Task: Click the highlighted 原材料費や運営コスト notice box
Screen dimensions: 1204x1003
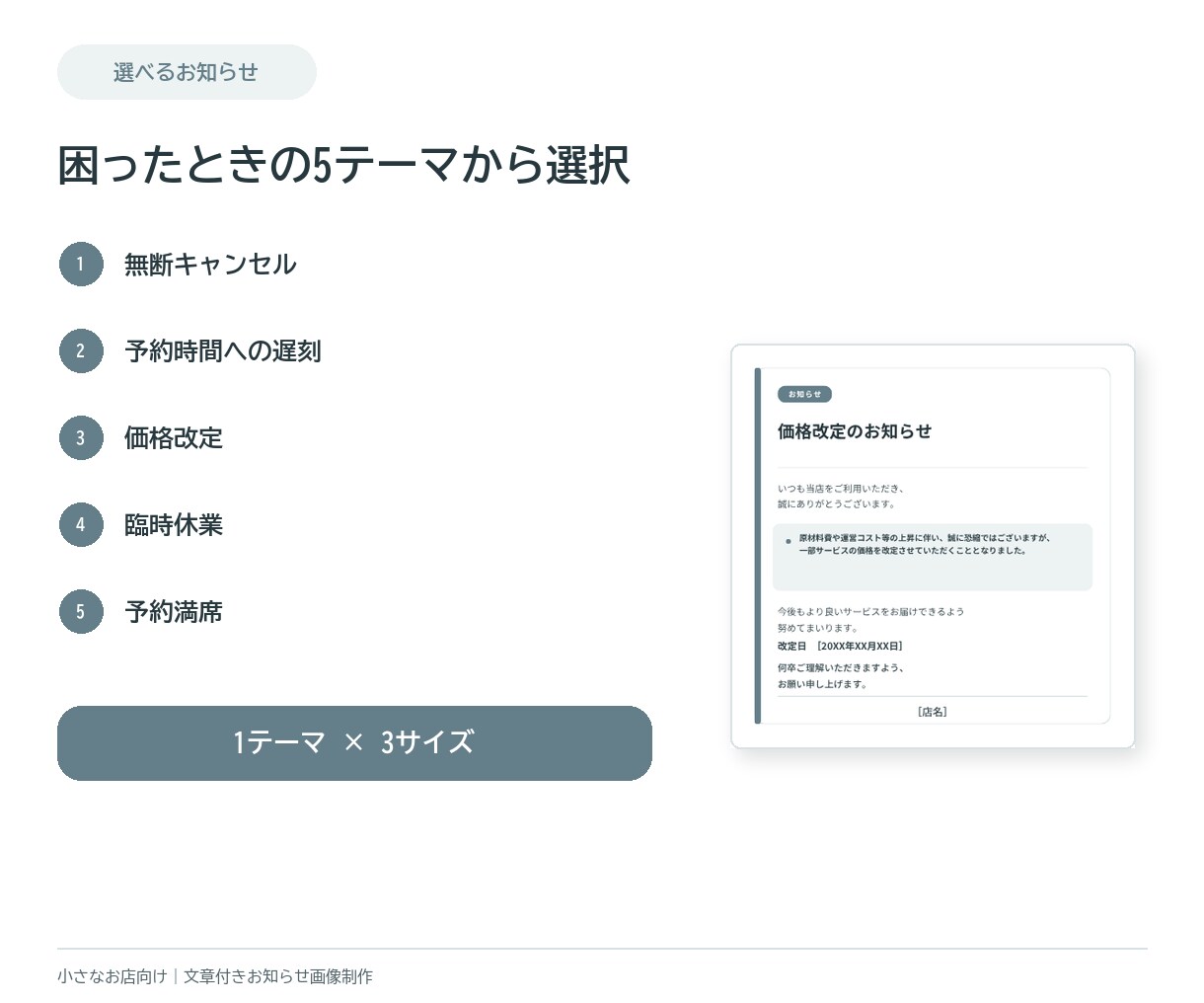Action: [x=933, y=557]
